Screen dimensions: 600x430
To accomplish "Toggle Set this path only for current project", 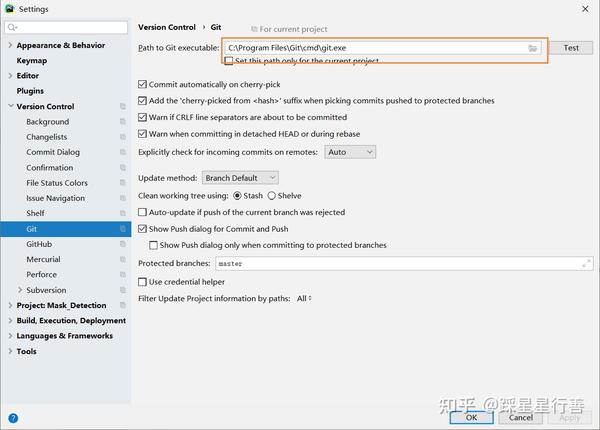I will (x=229, y=60).
